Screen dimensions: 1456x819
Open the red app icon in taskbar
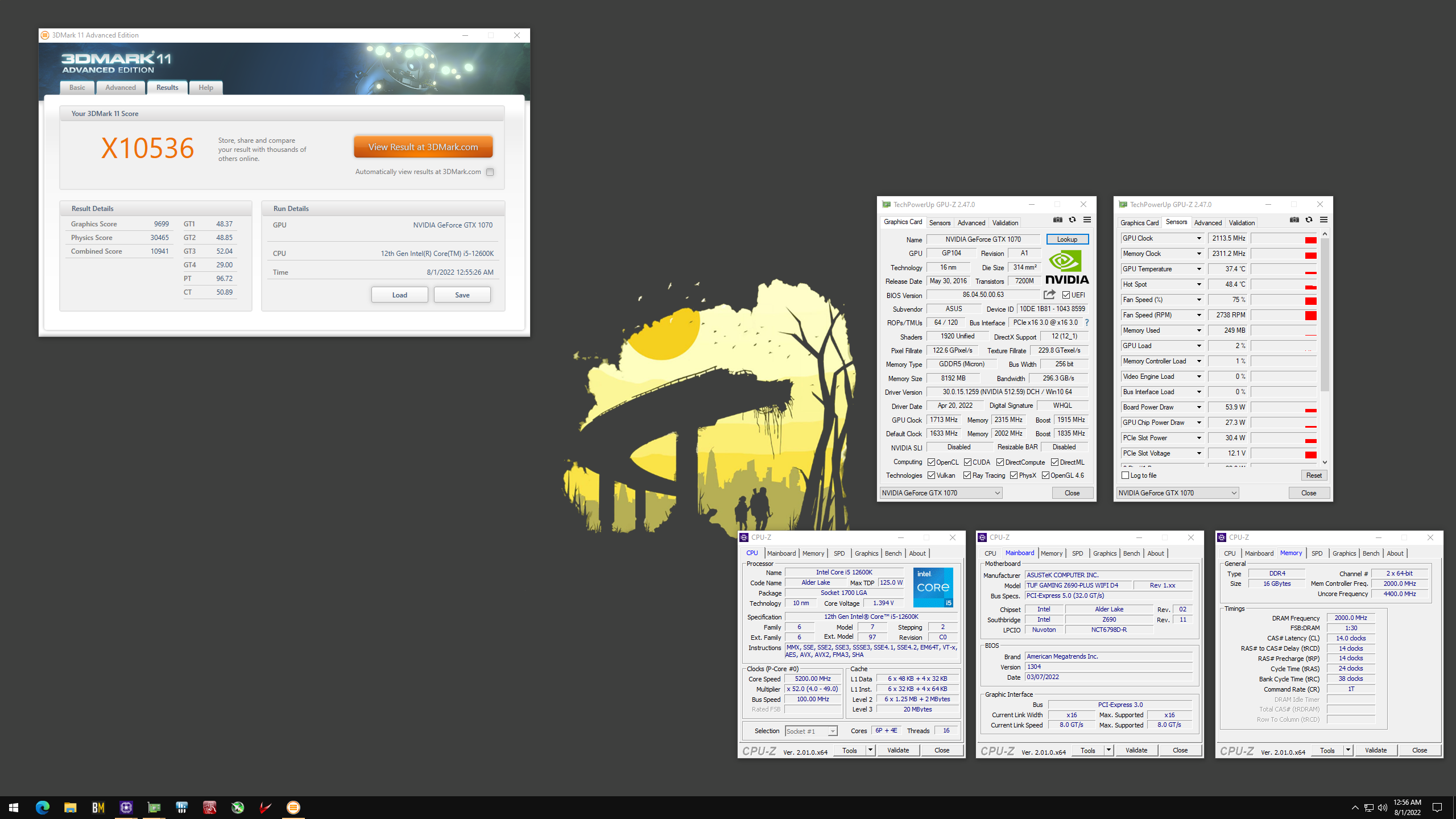click(x=209, y=807)
